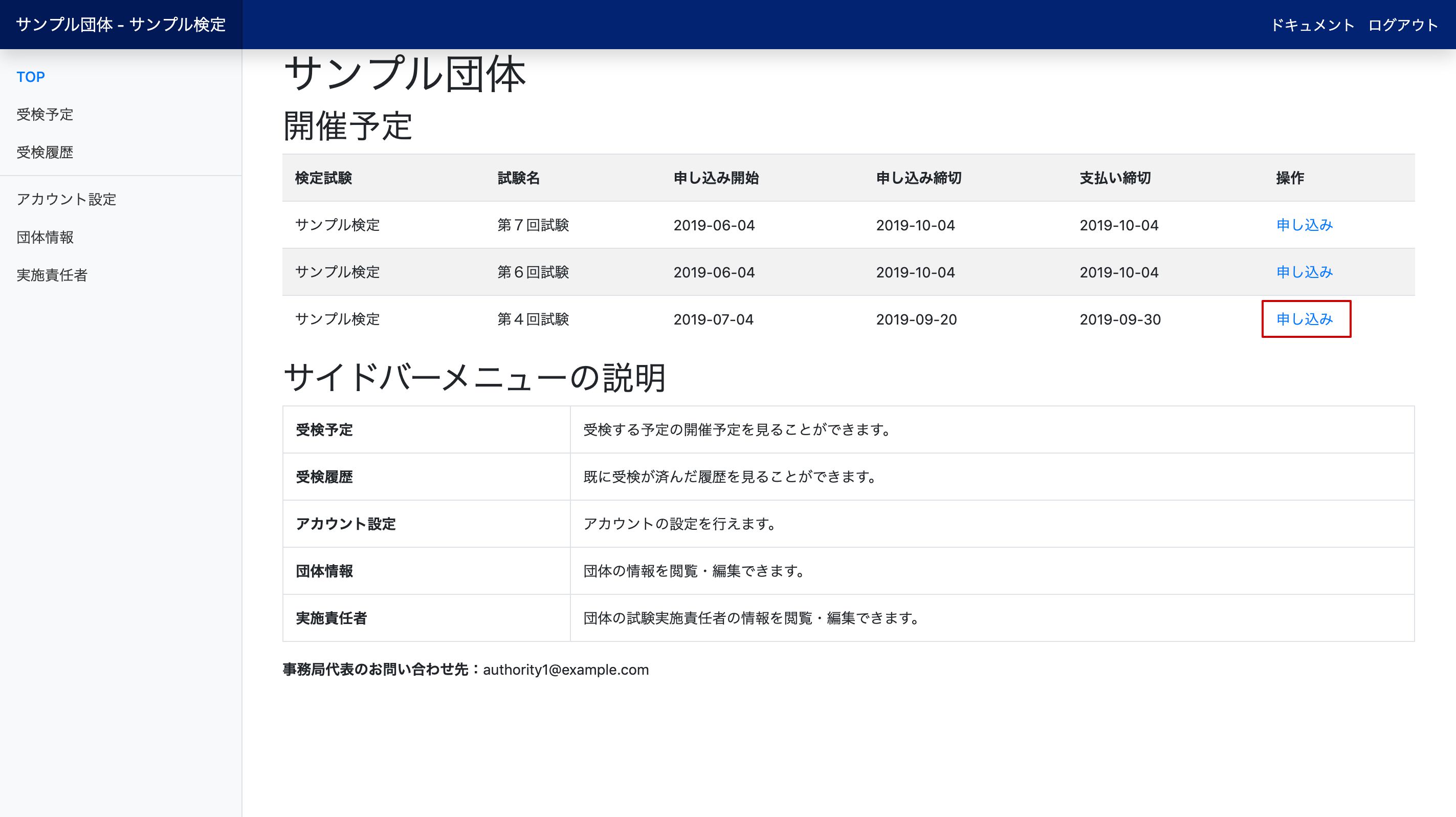Click the サイドバーメニューの説明 heading
This screenshot has width=1456, height=817.
tap(475, 377)
